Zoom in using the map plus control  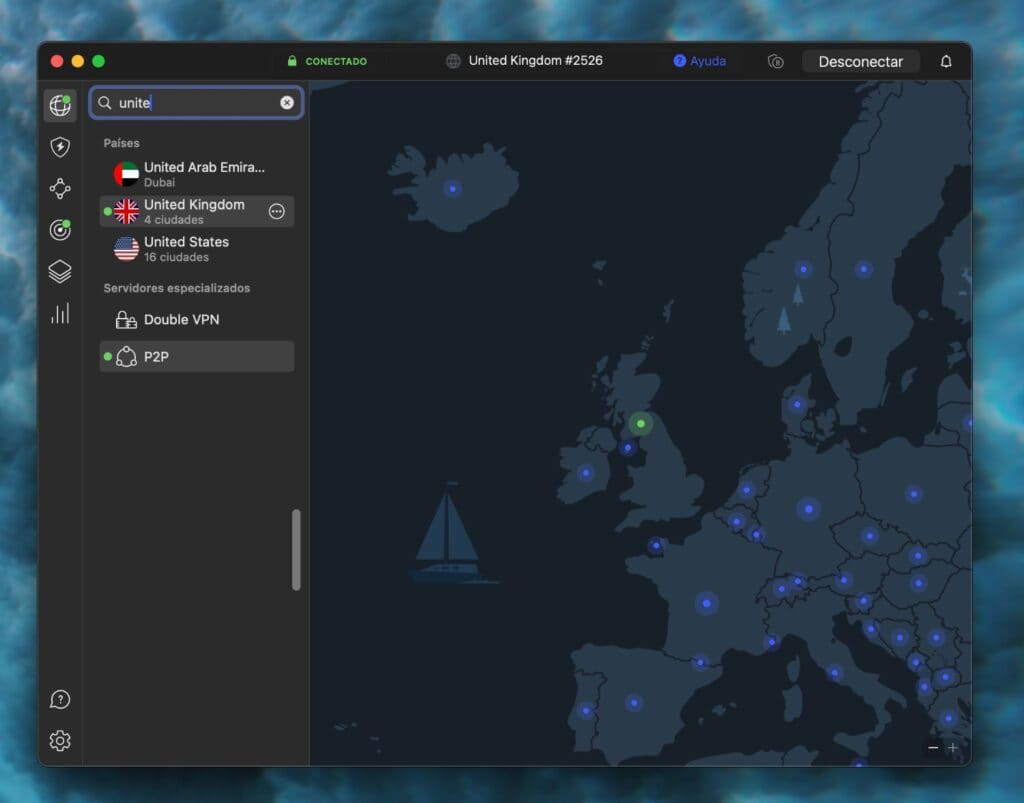(953, 747)
